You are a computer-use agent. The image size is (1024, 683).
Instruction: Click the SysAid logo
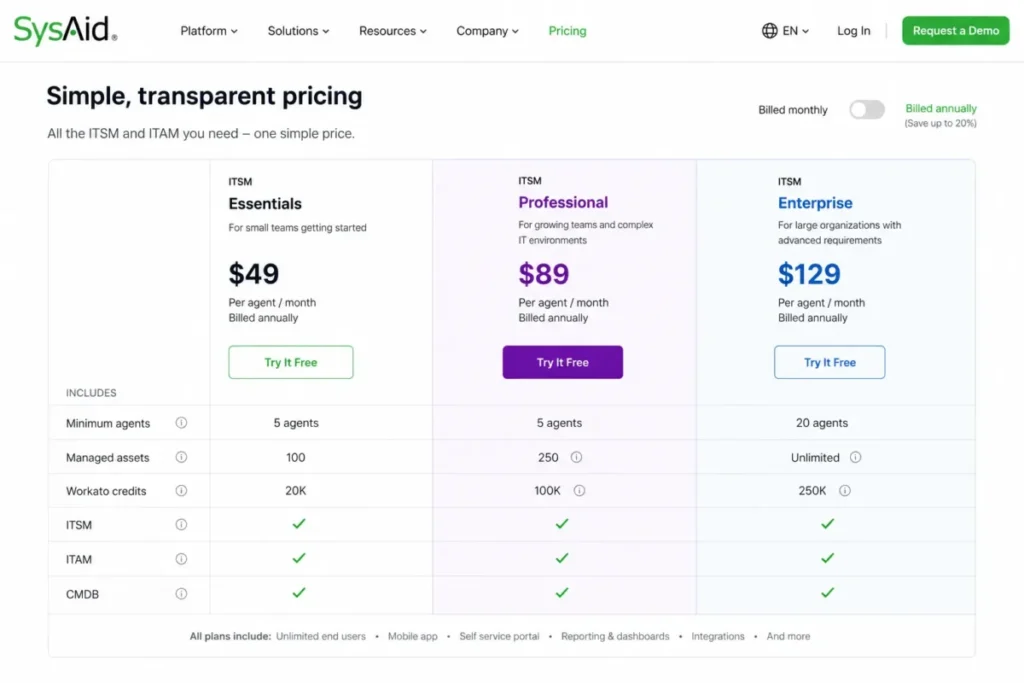pos(65,30)
